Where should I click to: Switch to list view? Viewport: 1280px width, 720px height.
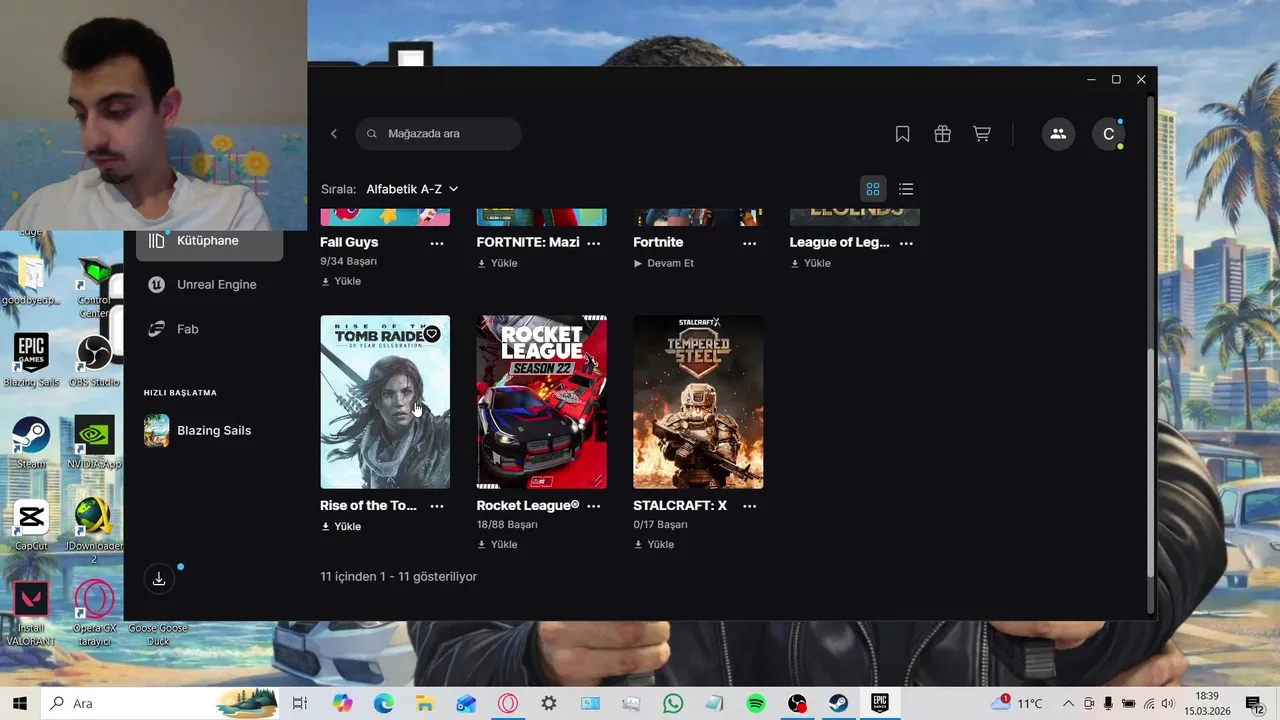click(906, 189)
